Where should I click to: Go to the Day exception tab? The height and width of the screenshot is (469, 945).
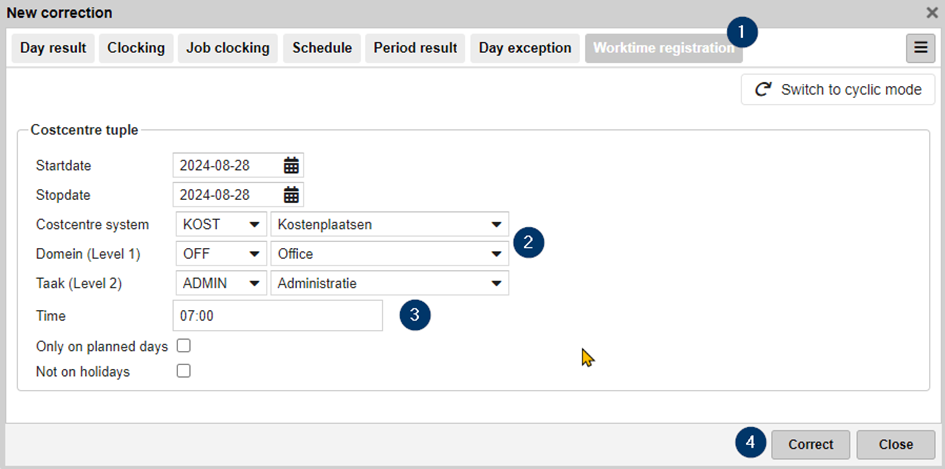point(525,48)
